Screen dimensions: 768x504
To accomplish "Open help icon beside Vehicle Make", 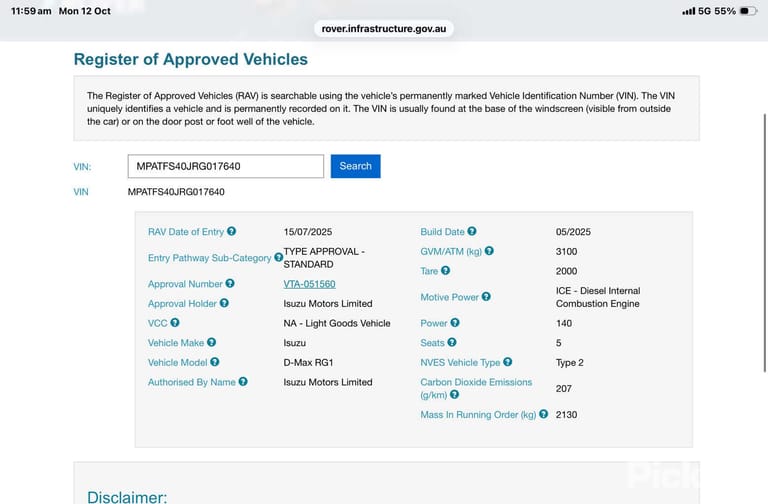I will (211, 342).
